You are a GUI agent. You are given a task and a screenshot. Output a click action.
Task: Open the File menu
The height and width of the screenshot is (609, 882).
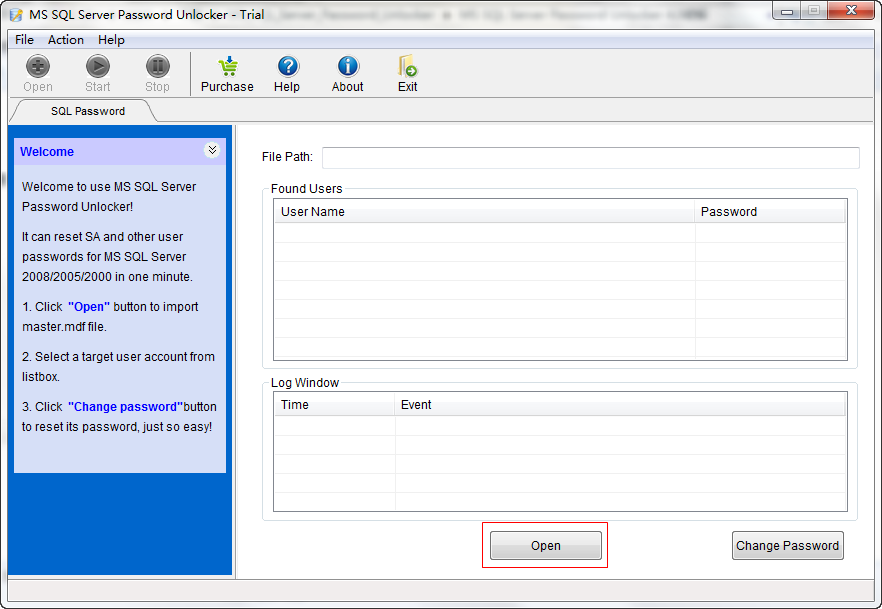tap(24, 40)
